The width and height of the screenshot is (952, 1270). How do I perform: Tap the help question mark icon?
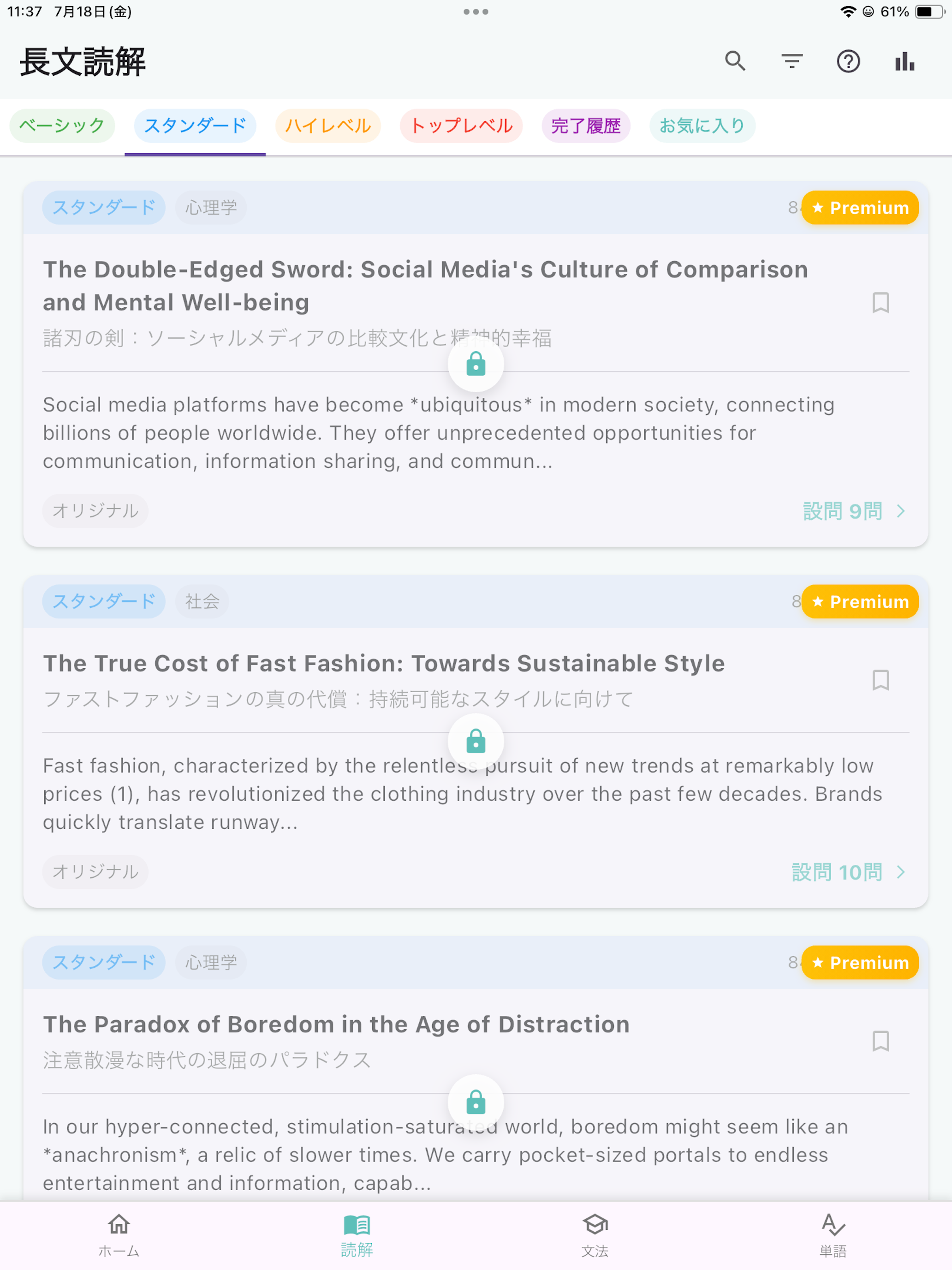(x=848, y=61)
